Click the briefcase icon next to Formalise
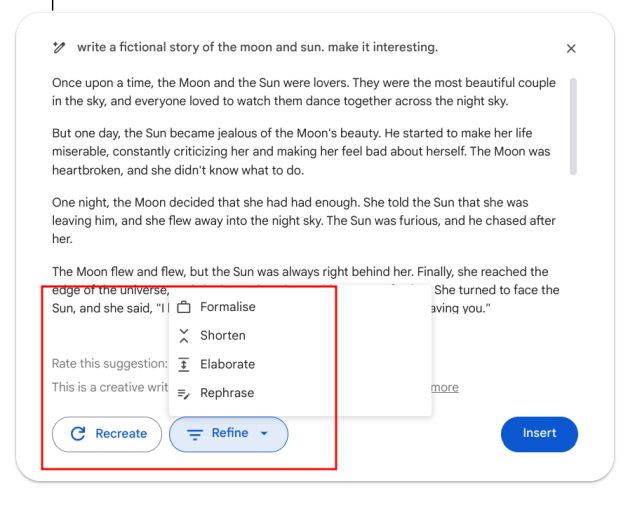The image size is (640, 507). point(184,307)
